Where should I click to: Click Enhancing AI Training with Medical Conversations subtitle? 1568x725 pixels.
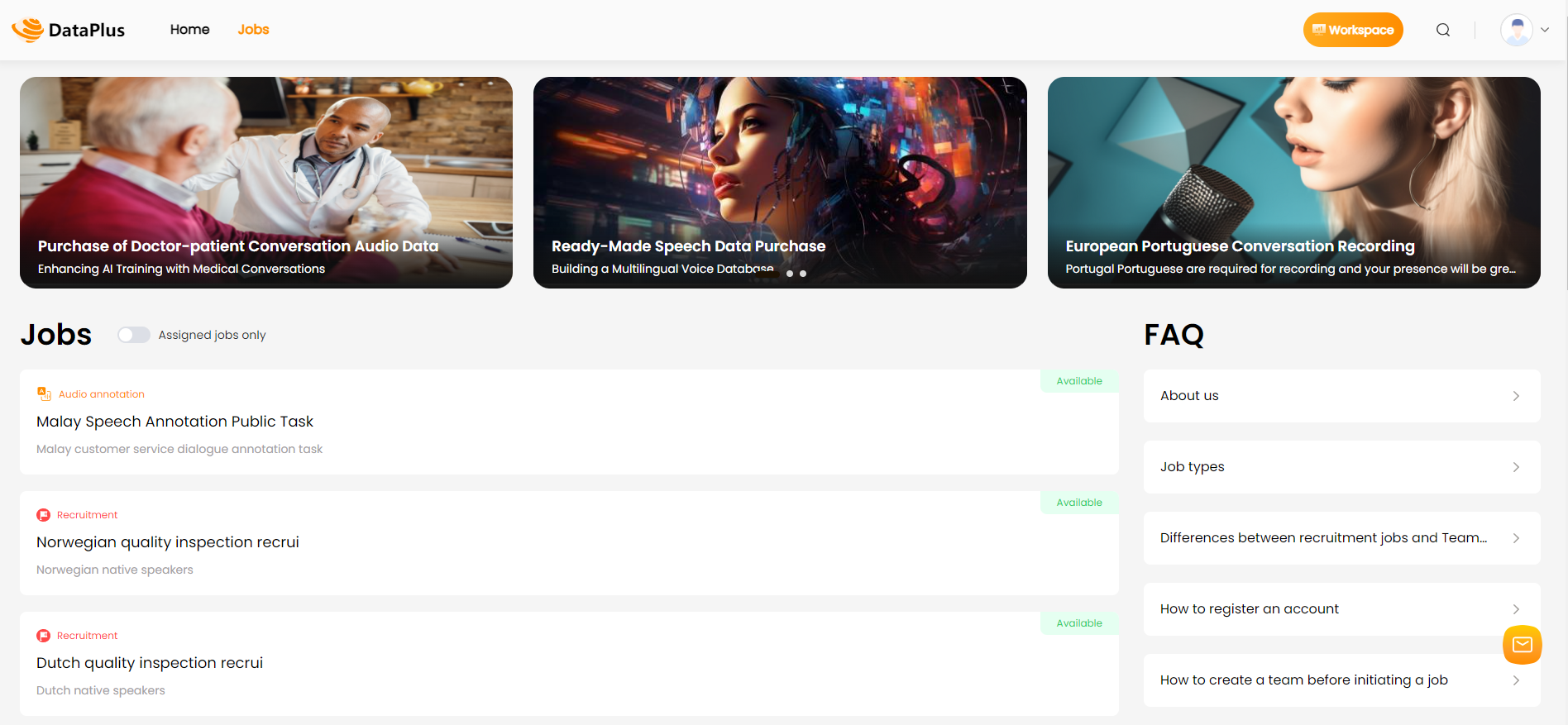coord(181,269)
